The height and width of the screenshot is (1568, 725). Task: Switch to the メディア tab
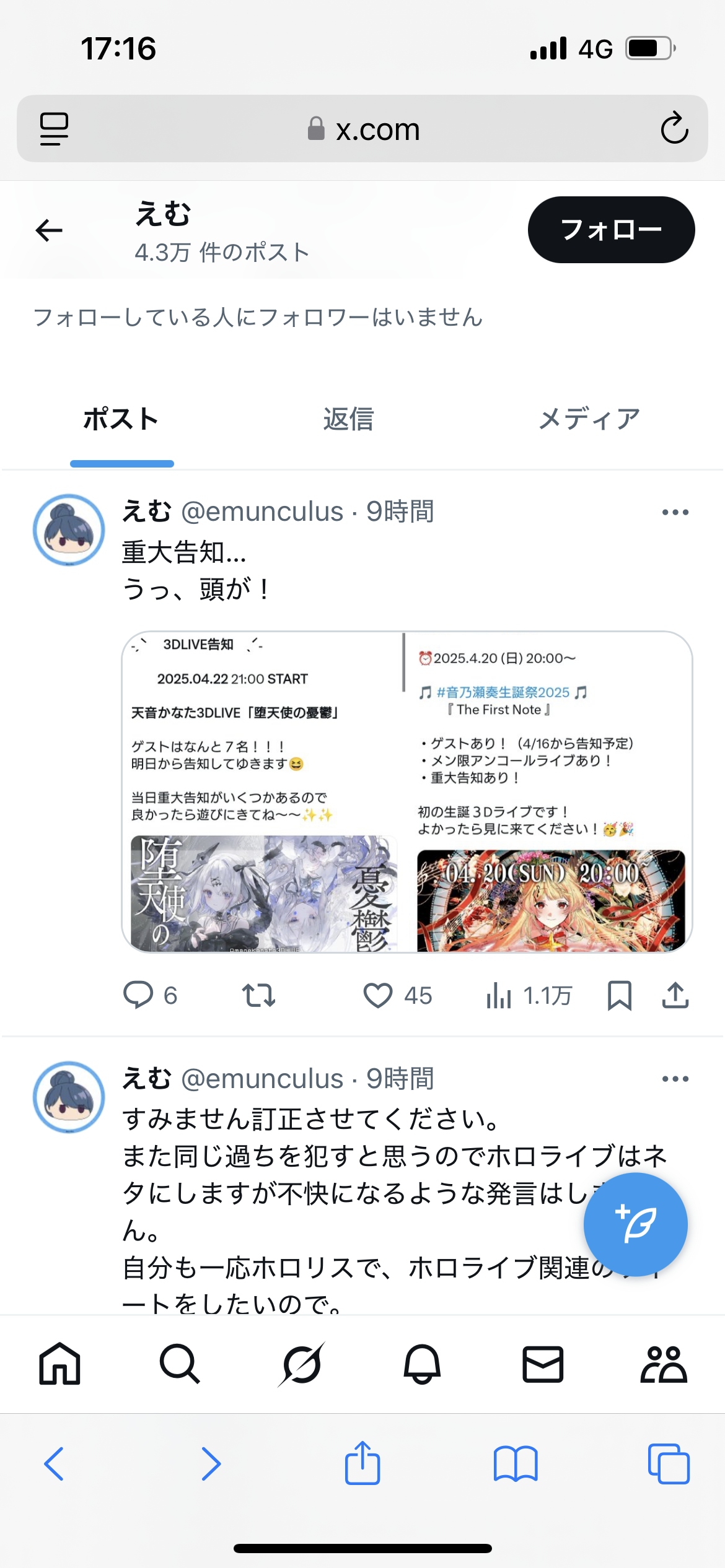[x=589, y=419]
